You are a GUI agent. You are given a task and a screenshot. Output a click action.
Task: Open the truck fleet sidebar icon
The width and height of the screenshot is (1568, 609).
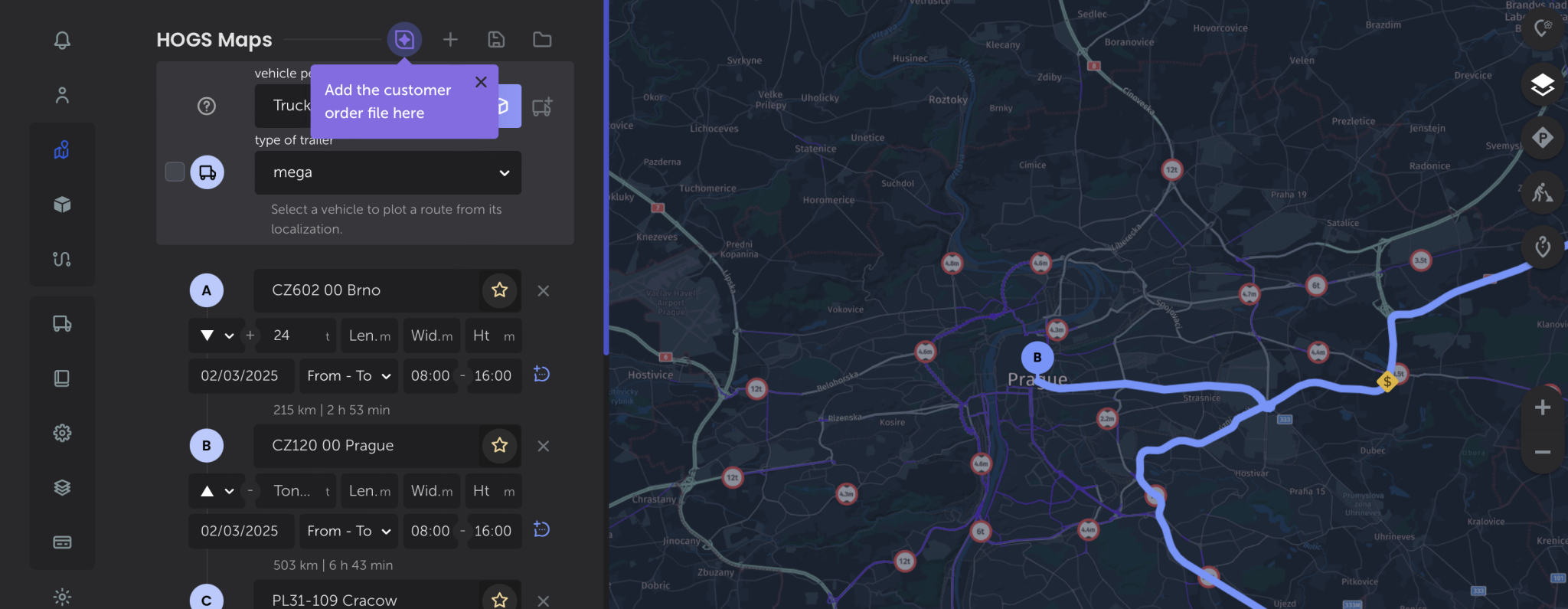pos(62,324)
